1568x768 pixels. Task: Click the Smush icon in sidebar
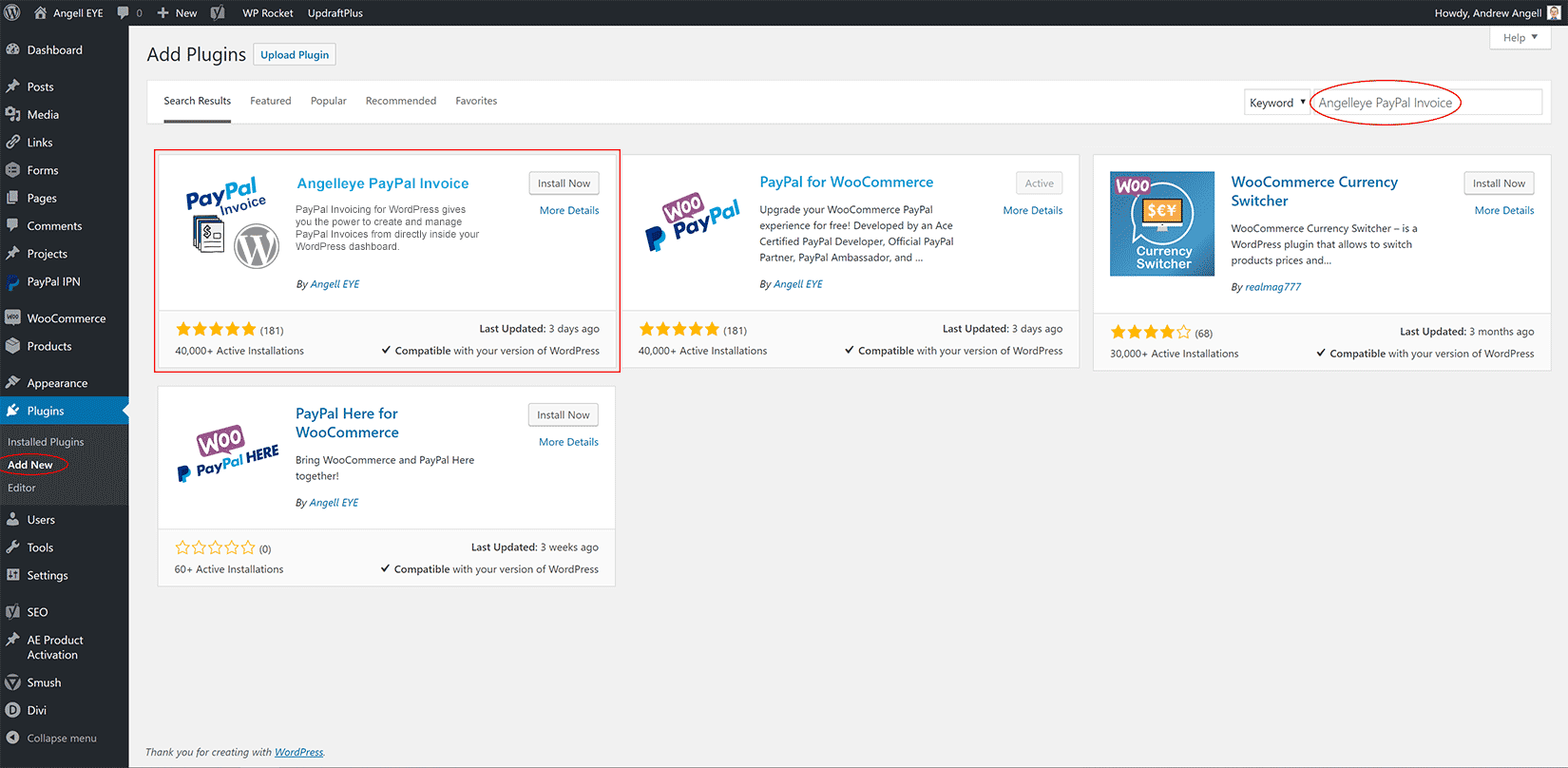(x=12, y=682)
